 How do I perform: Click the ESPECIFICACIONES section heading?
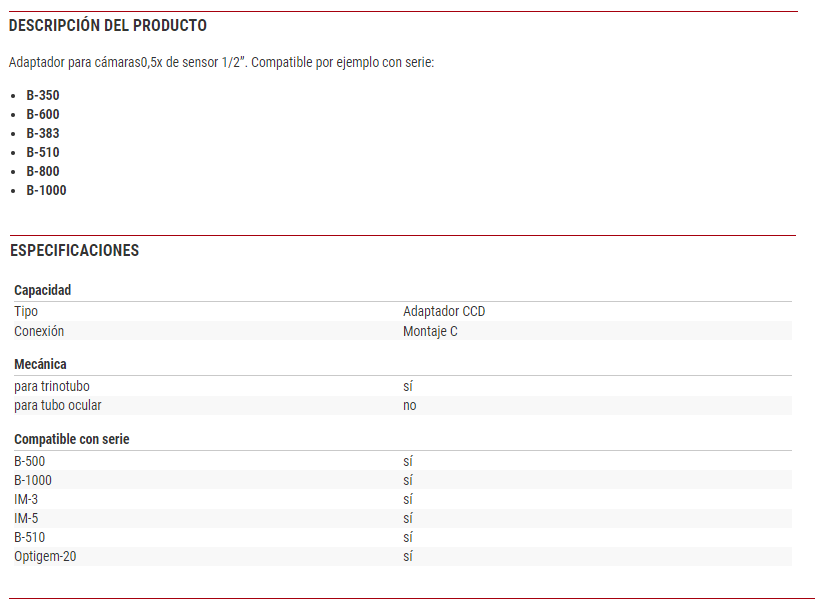point(74,250)
